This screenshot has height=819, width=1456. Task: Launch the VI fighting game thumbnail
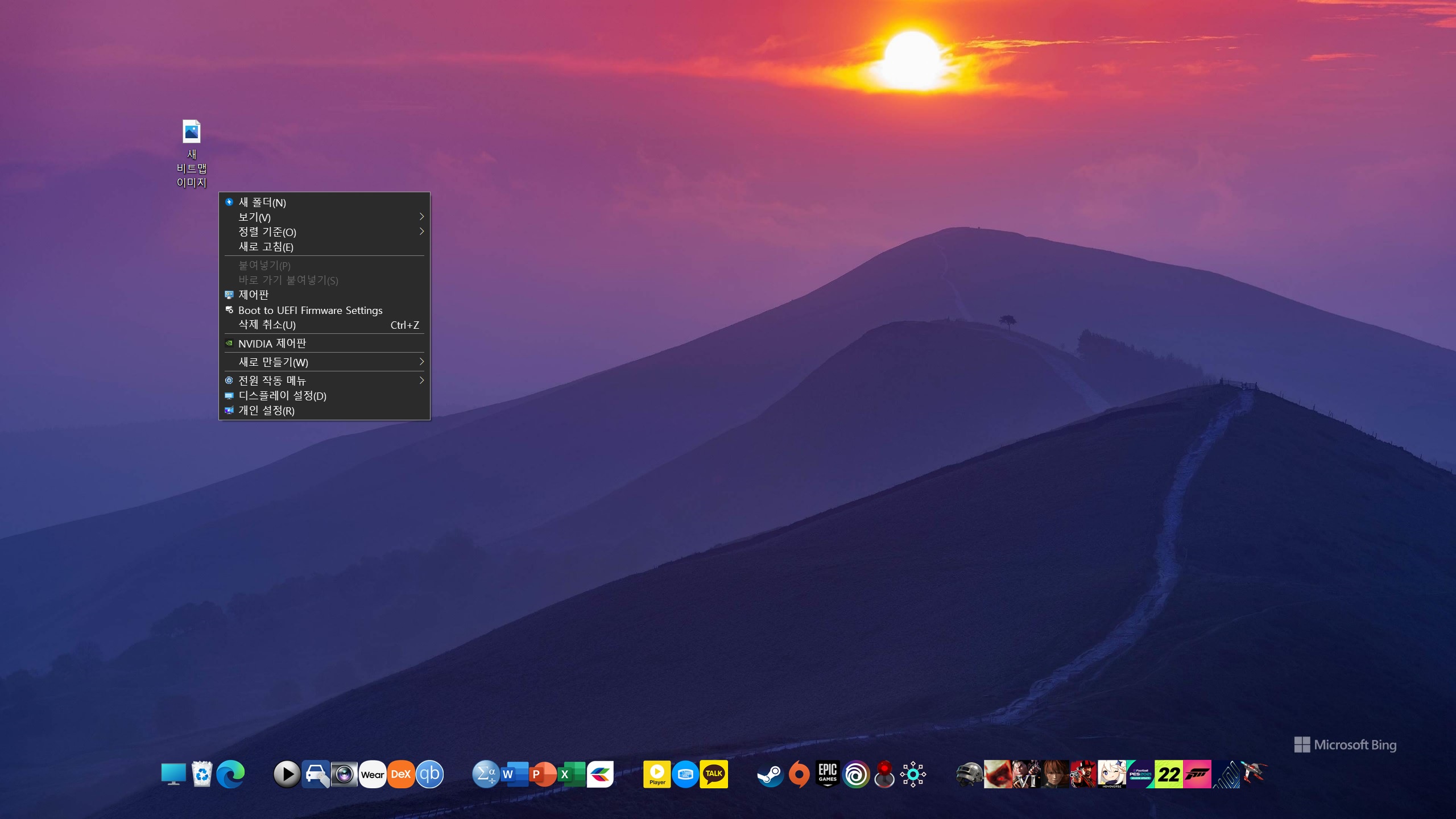pyautogui.click(x=1027, y=774)
